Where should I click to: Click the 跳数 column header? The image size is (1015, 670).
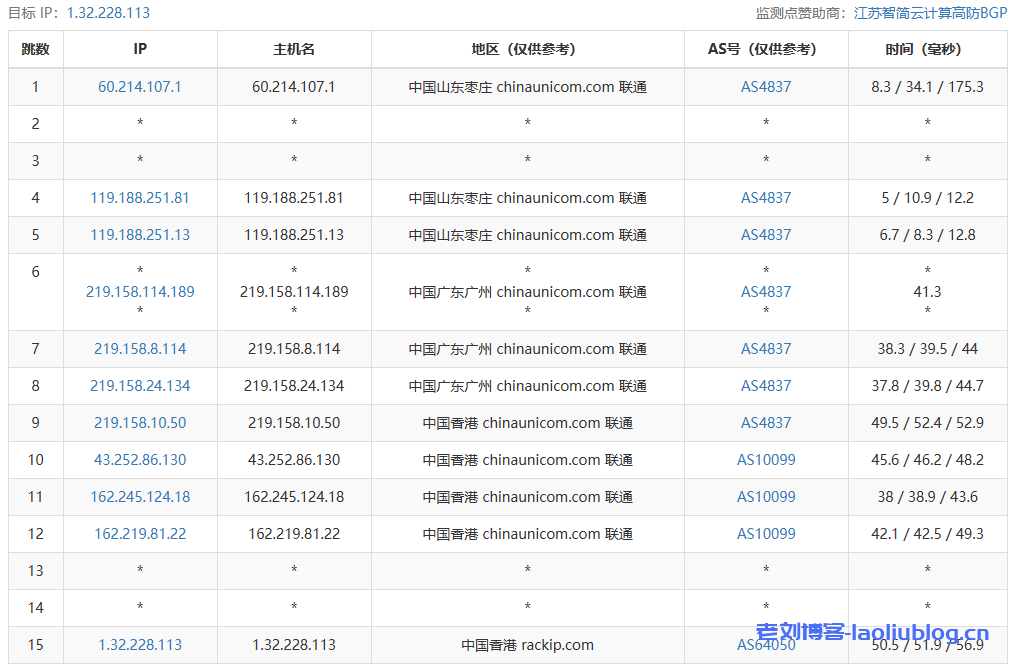36,49
